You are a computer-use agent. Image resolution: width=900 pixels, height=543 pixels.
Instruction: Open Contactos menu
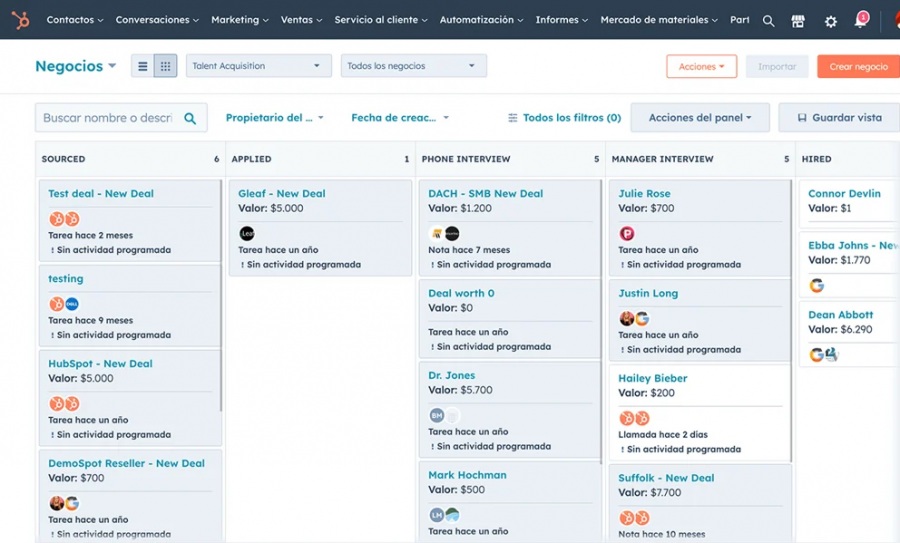click(x=75, y=20)
